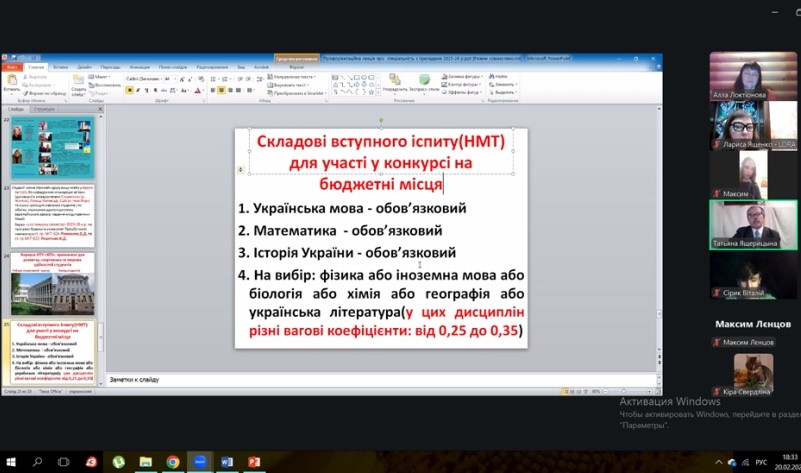The image size is (801, 473).
Task: Click the decrease font size icon
Action: point(190,79)
